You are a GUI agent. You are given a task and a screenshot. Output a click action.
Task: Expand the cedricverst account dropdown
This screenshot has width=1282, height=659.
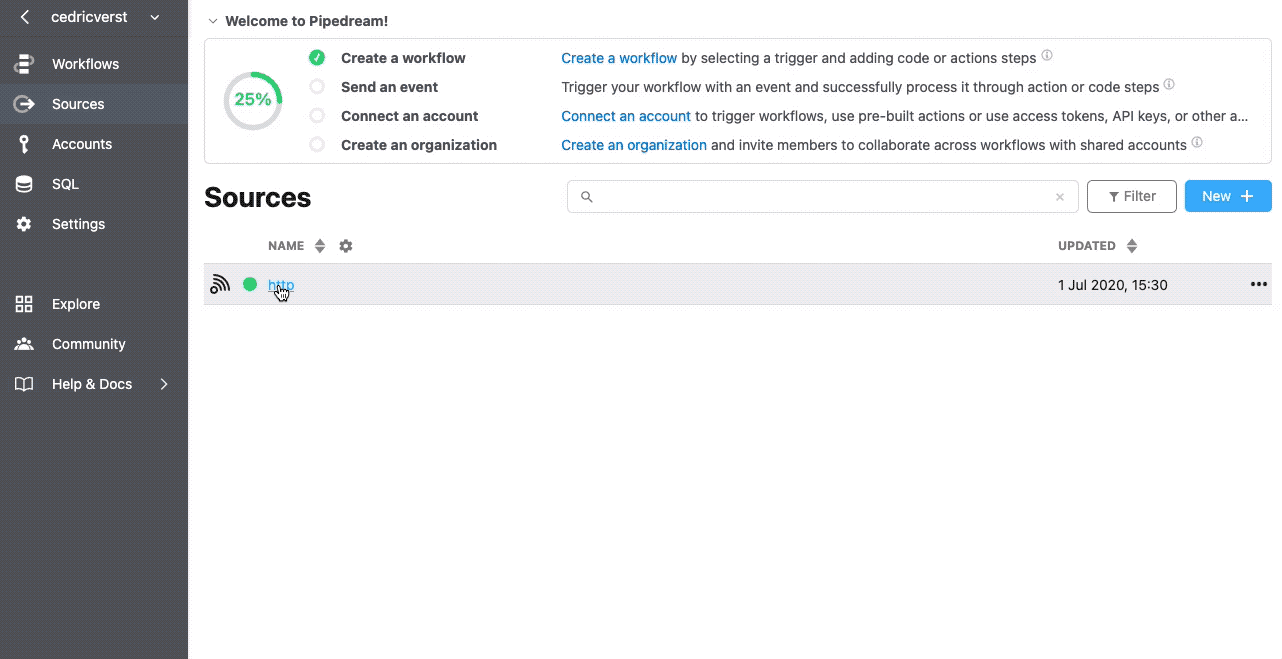coord(154,17)
